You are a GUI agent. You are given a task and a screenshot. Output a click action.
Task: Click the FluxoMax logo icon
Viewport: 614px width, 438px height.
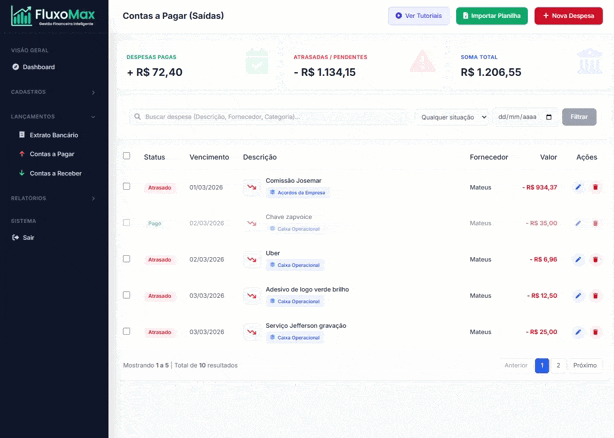(21, 16)
